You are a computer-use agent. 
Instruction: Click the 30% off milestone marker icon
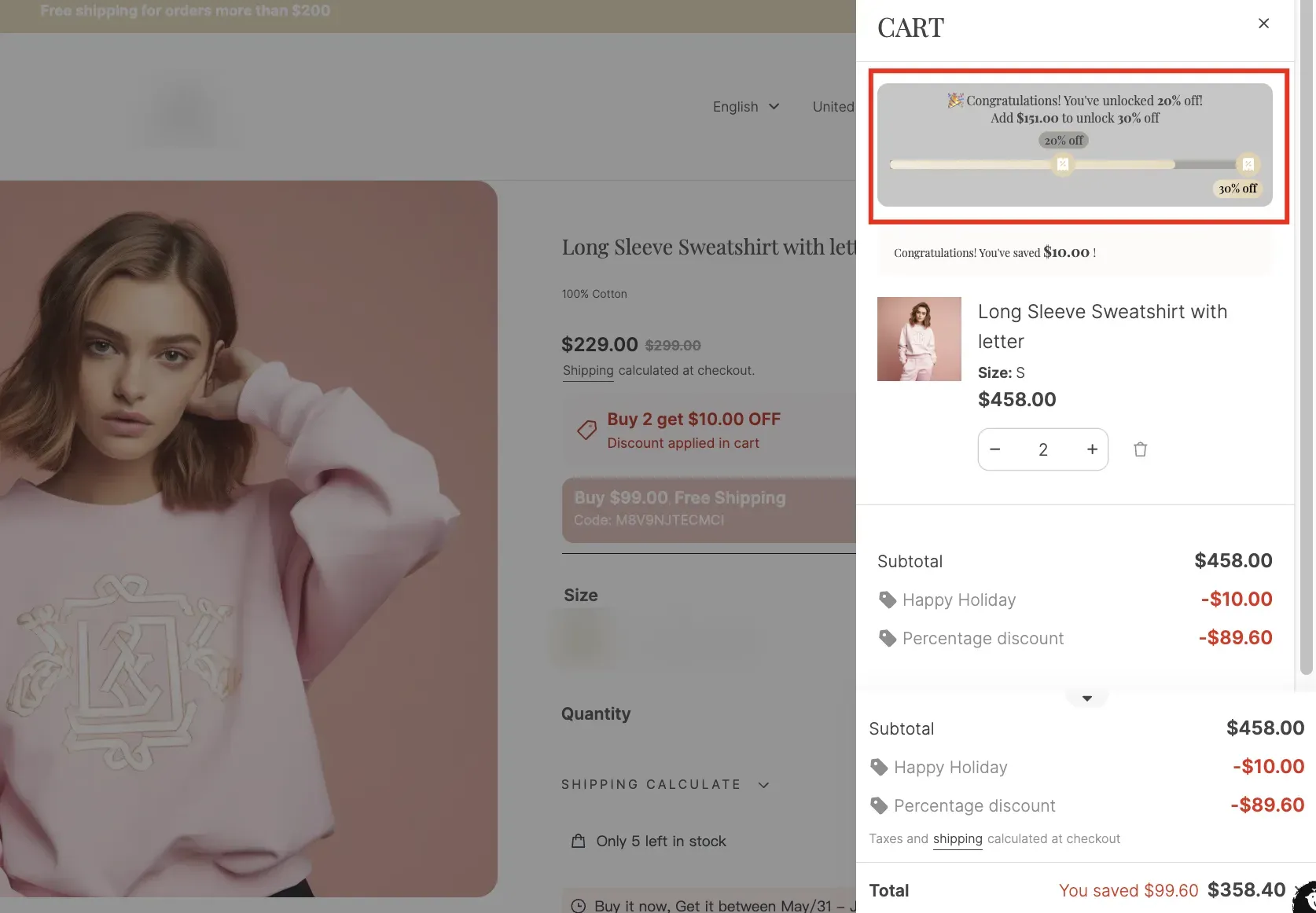[x=1248, y=164]
